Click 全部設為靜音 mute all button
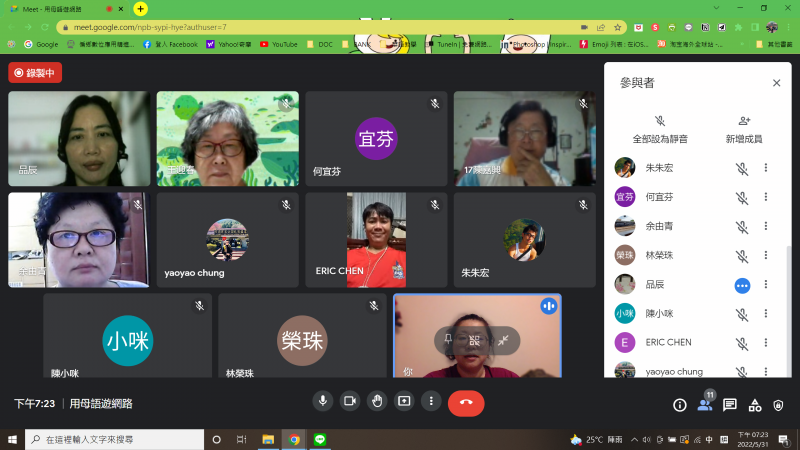Viewport: 800px width, 450px height. pos(660,130)
